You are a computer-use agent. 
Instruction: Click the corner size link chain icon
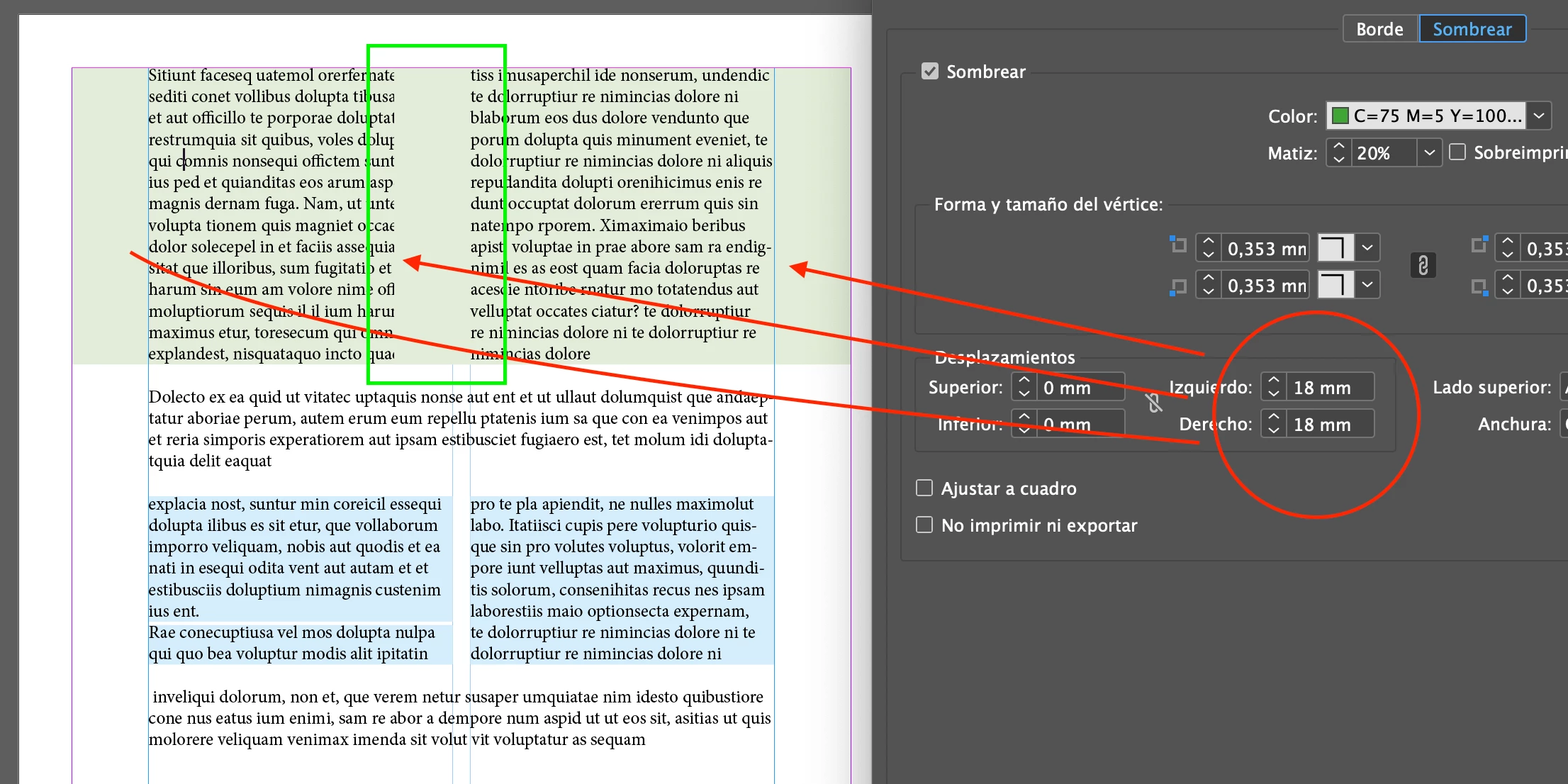click(x=1423, y=266)
